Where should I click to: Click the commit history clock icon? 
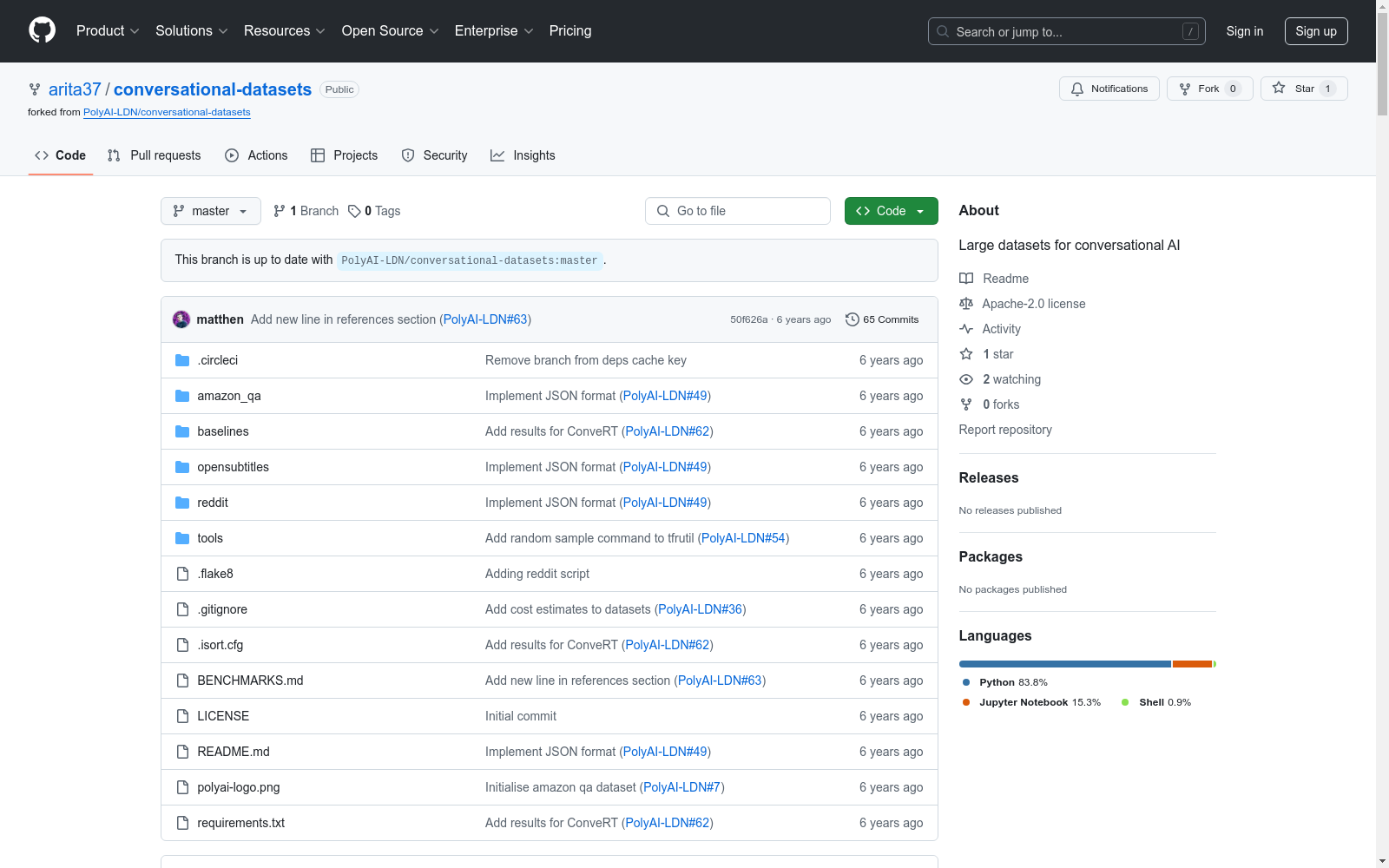pos(852,319)
